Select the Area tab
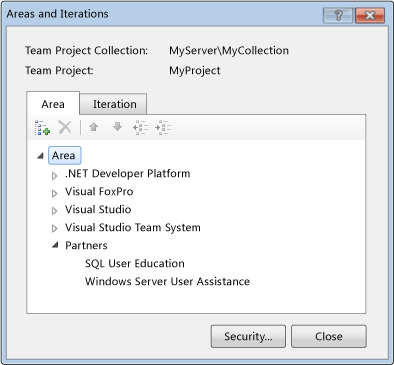 pos(53,104)
